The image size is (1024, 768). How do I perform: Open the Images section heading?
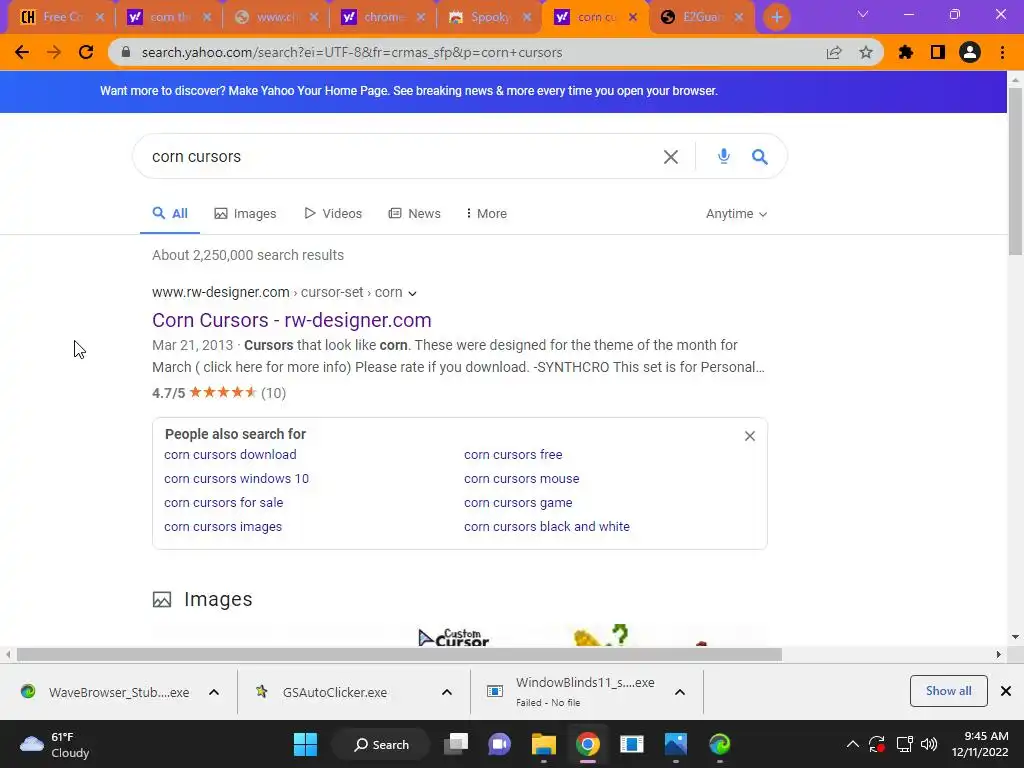click(218, 600)
